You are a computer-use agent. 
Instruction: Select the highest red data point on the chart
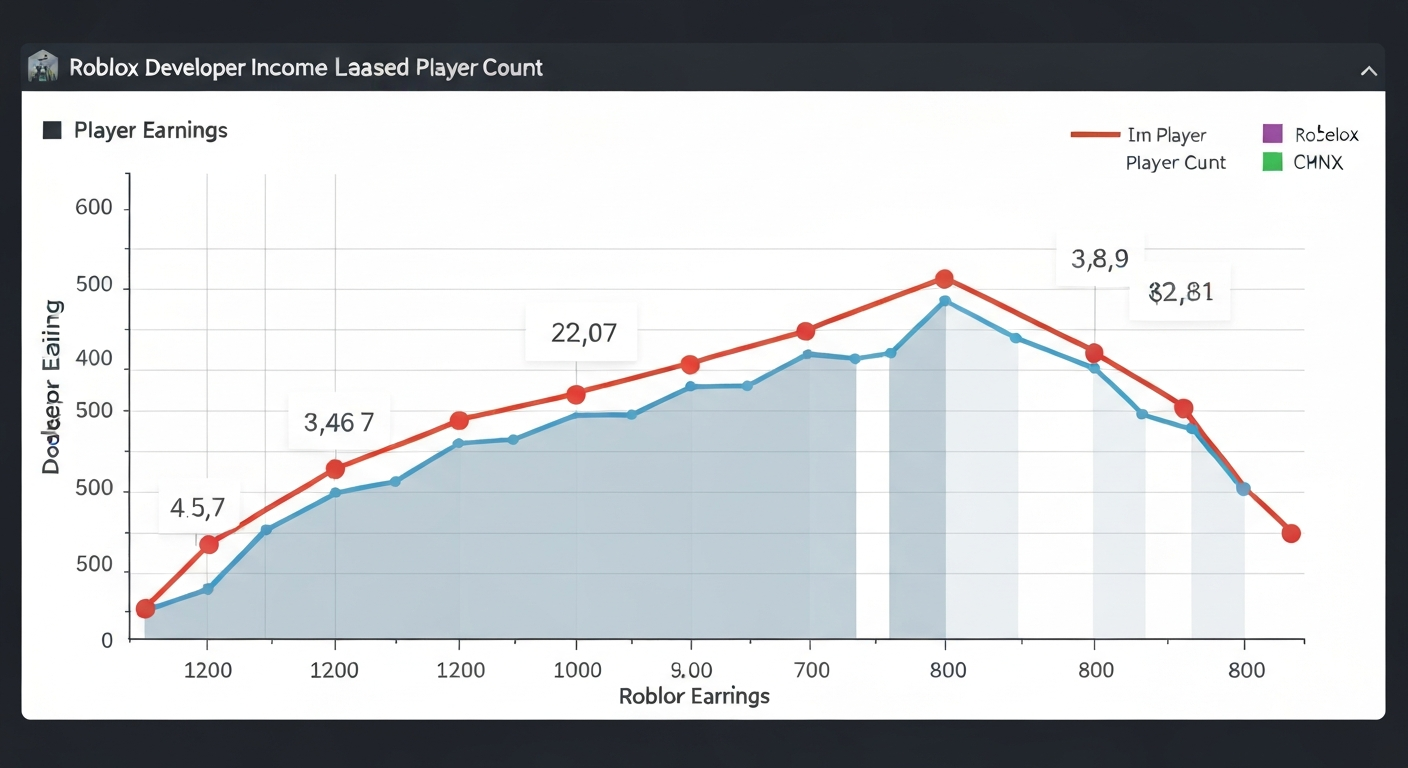point(944,279)
